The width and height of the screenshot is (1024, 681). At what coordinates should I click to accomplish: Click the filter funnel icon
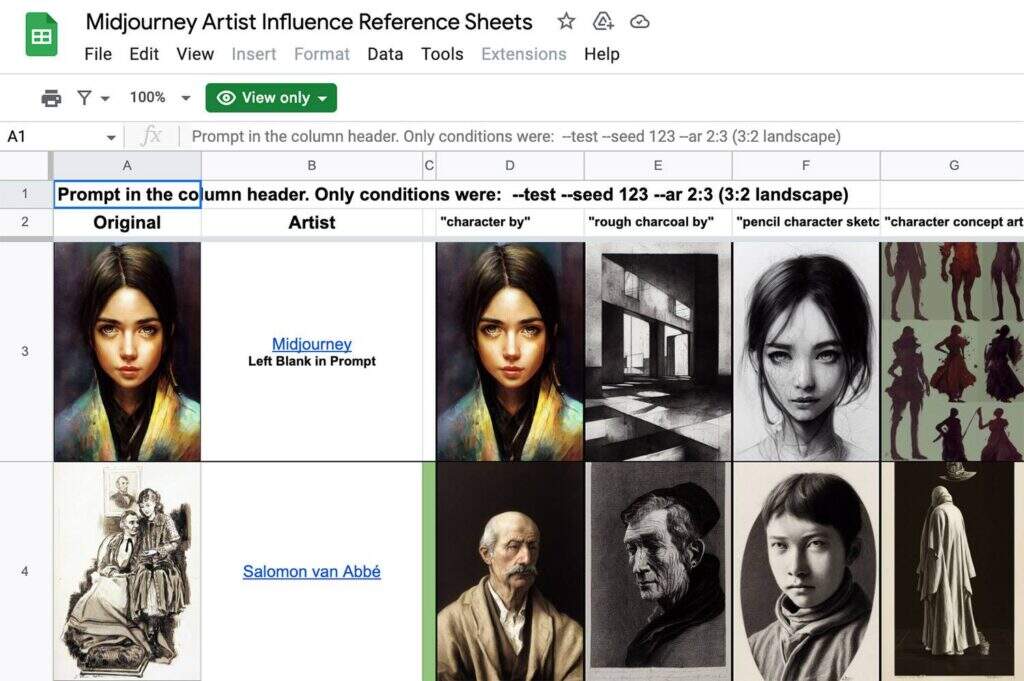(x=84, y=97)
